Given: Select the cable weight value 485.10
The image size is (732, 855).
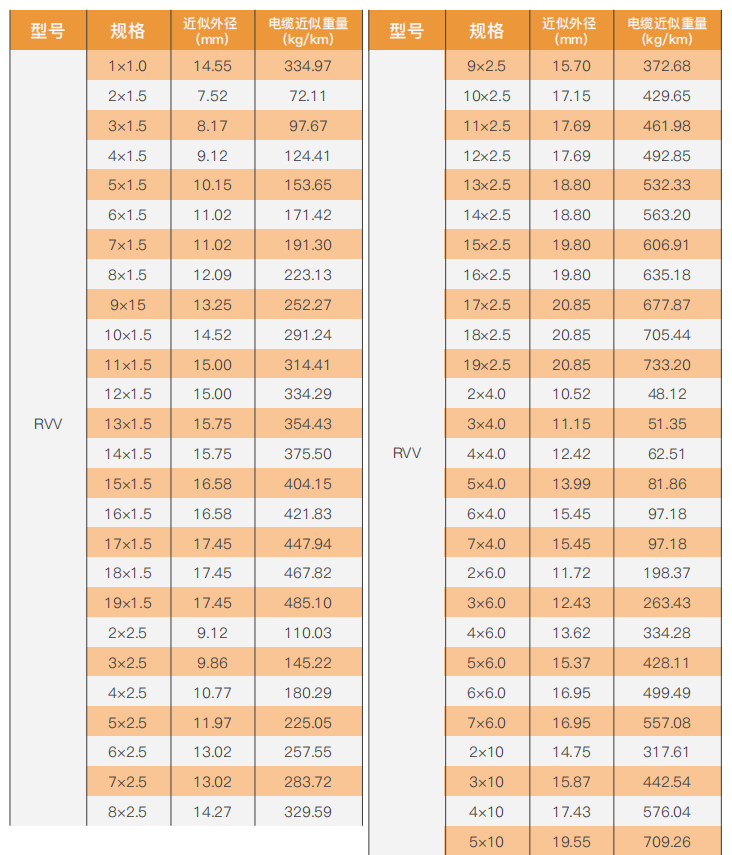Looking at the screenshot, I should click(308, 603).
